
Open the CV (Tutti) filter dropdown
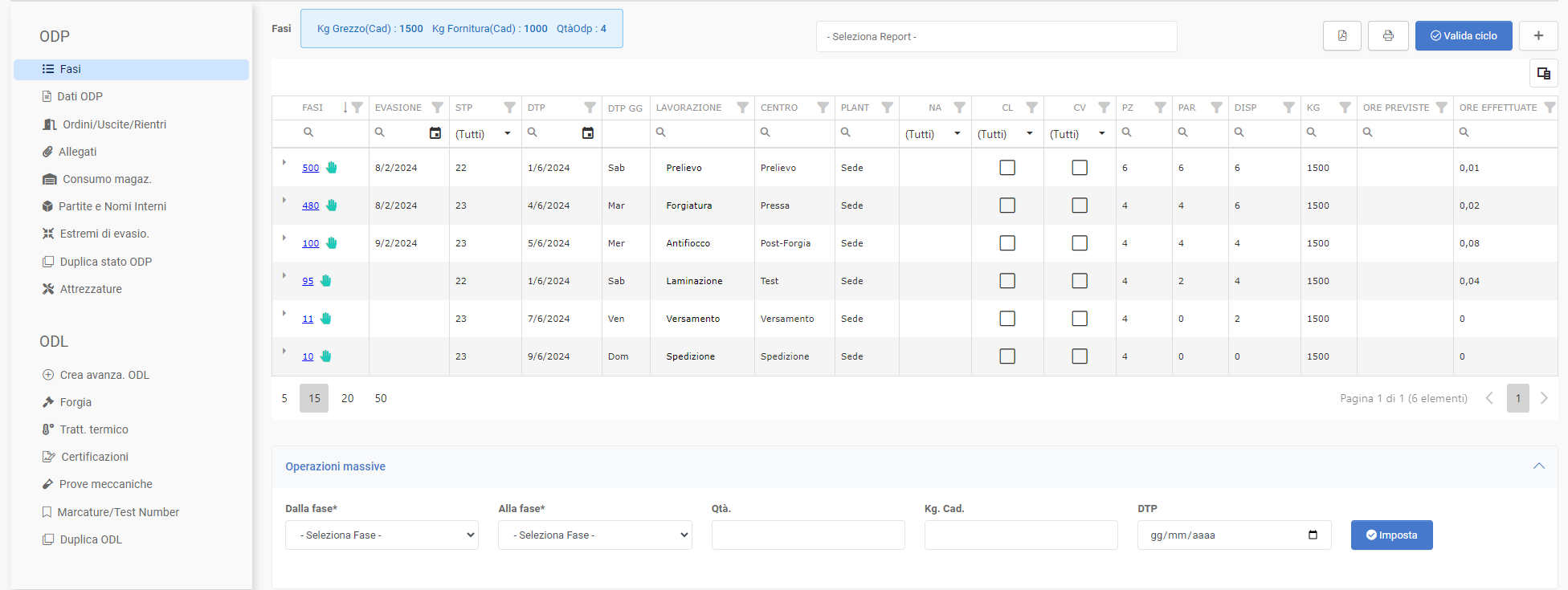(1079, 134)
